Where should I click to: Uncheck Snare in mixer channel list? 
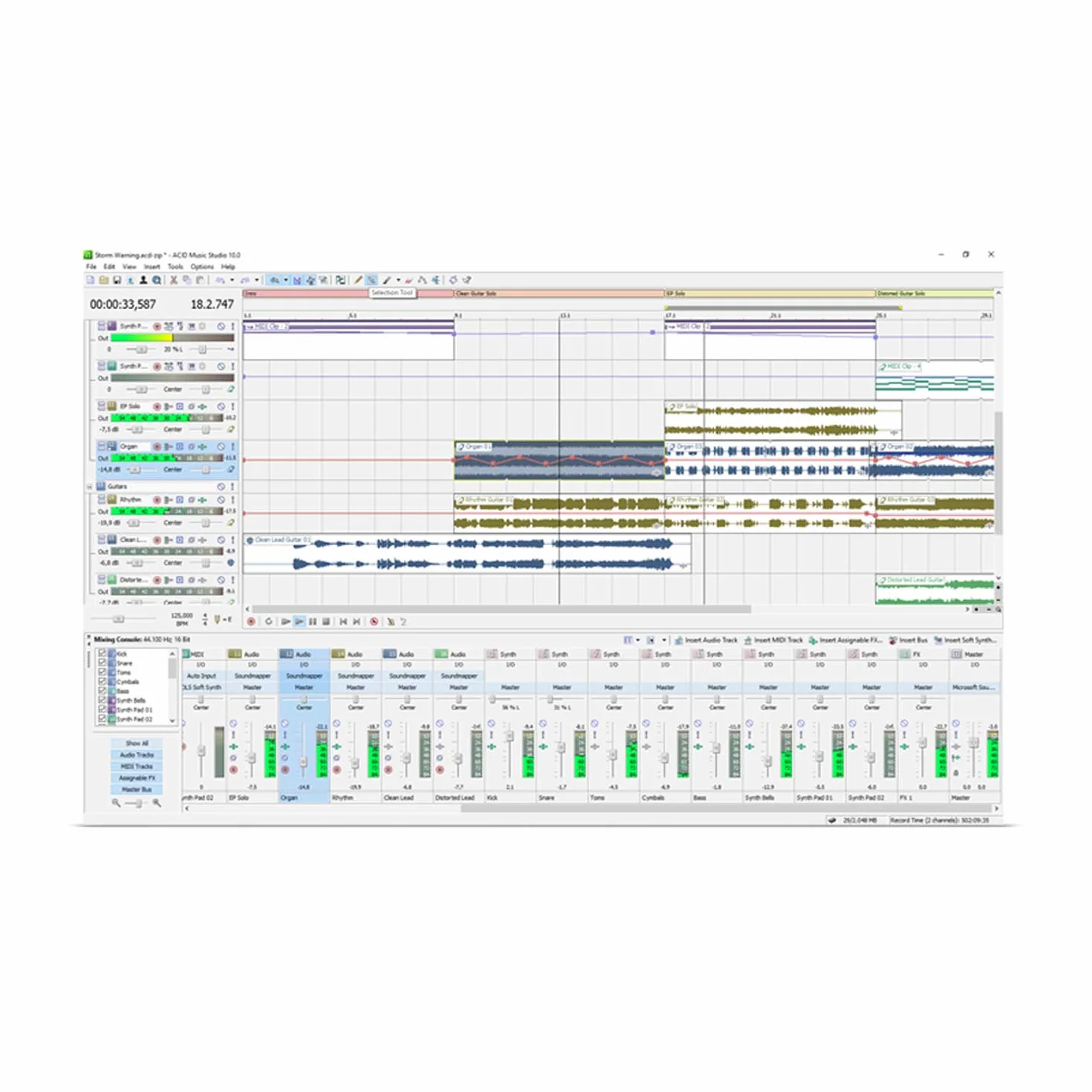(x=103, y=663)
